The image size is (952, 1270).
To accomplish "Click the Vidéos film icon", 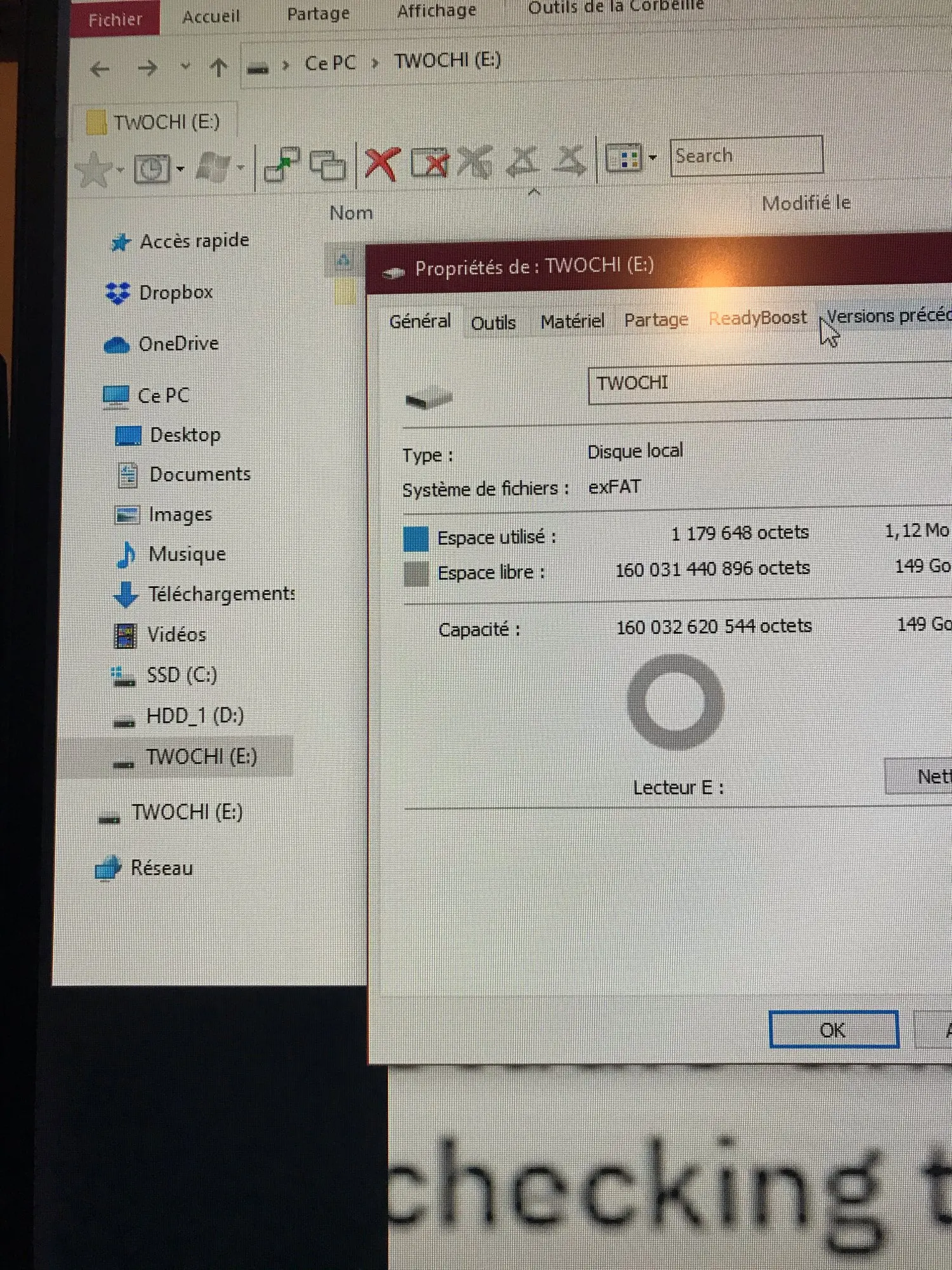I will (125, 635).
